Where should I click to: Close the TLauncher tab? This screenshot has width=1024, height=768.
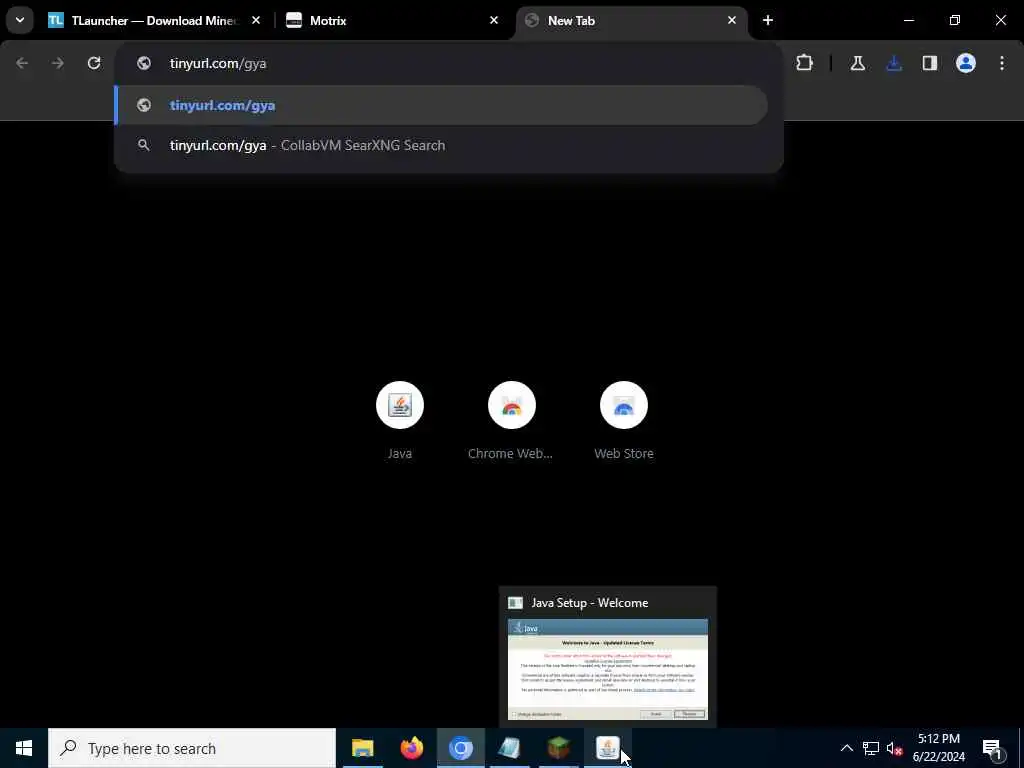pos(256,20)
